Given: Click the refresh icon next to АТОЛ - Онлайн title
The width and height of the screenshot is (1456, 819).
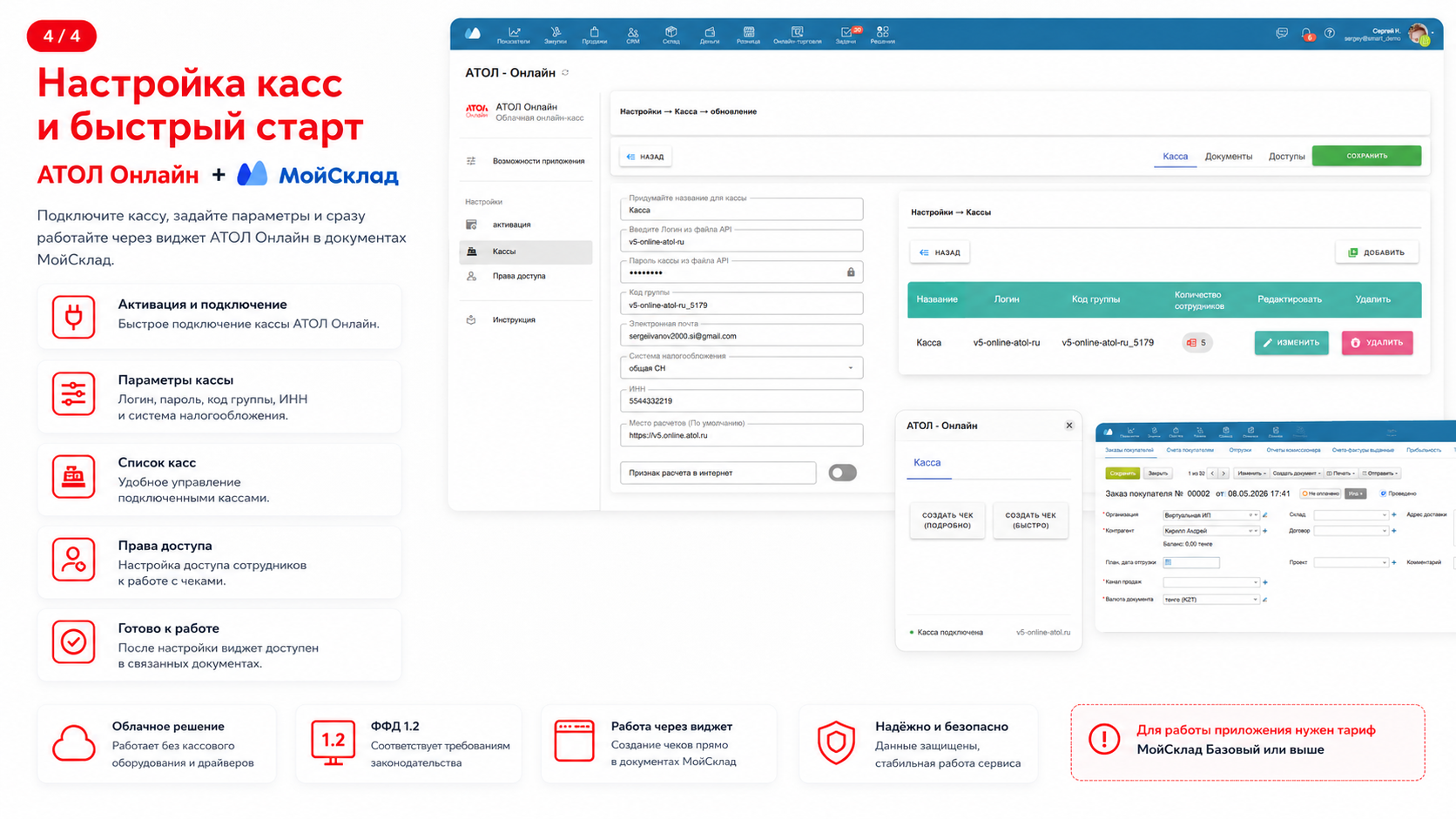Looking at the screenshot, I should click(565, 73).
